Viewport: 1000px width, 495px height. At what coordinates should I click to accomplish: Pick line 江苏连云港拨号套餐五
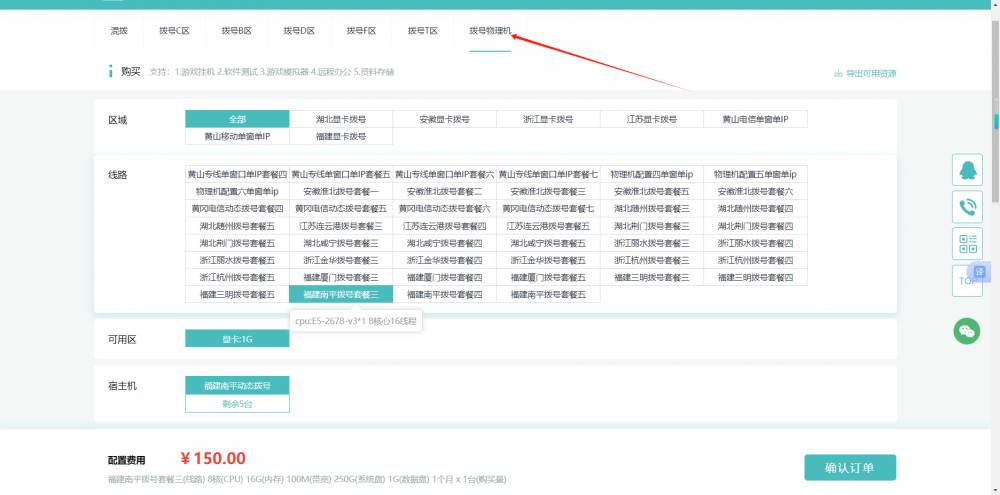[x=548, y=226]
